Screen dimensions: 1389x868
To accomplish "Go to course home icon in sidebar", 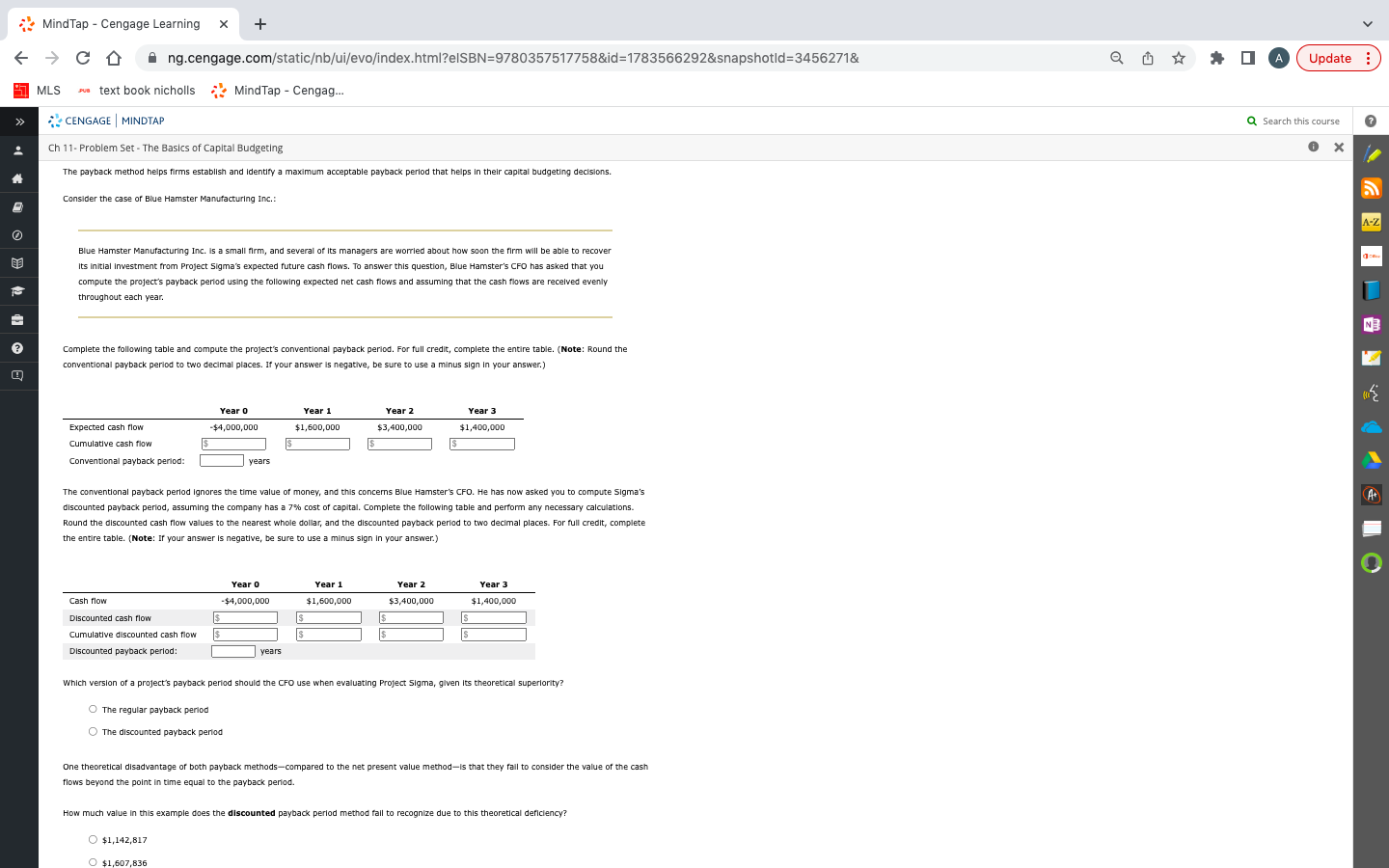I will click(17, 178).
